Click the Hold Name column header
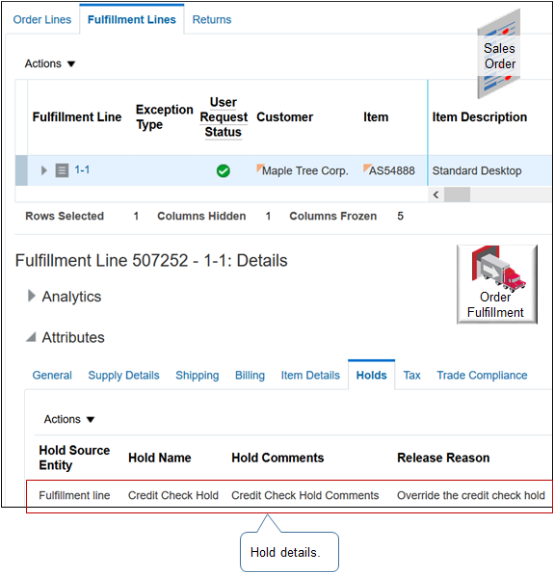 click(x=160, y=458)
